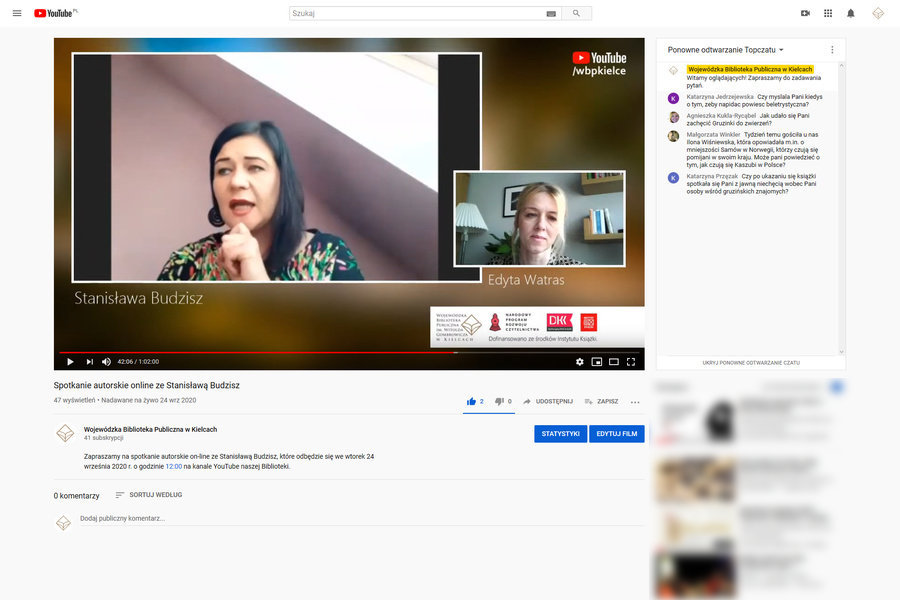The image size is (900, 600).
Task: Open the hamburger guide menu
Action: [16, 13]
